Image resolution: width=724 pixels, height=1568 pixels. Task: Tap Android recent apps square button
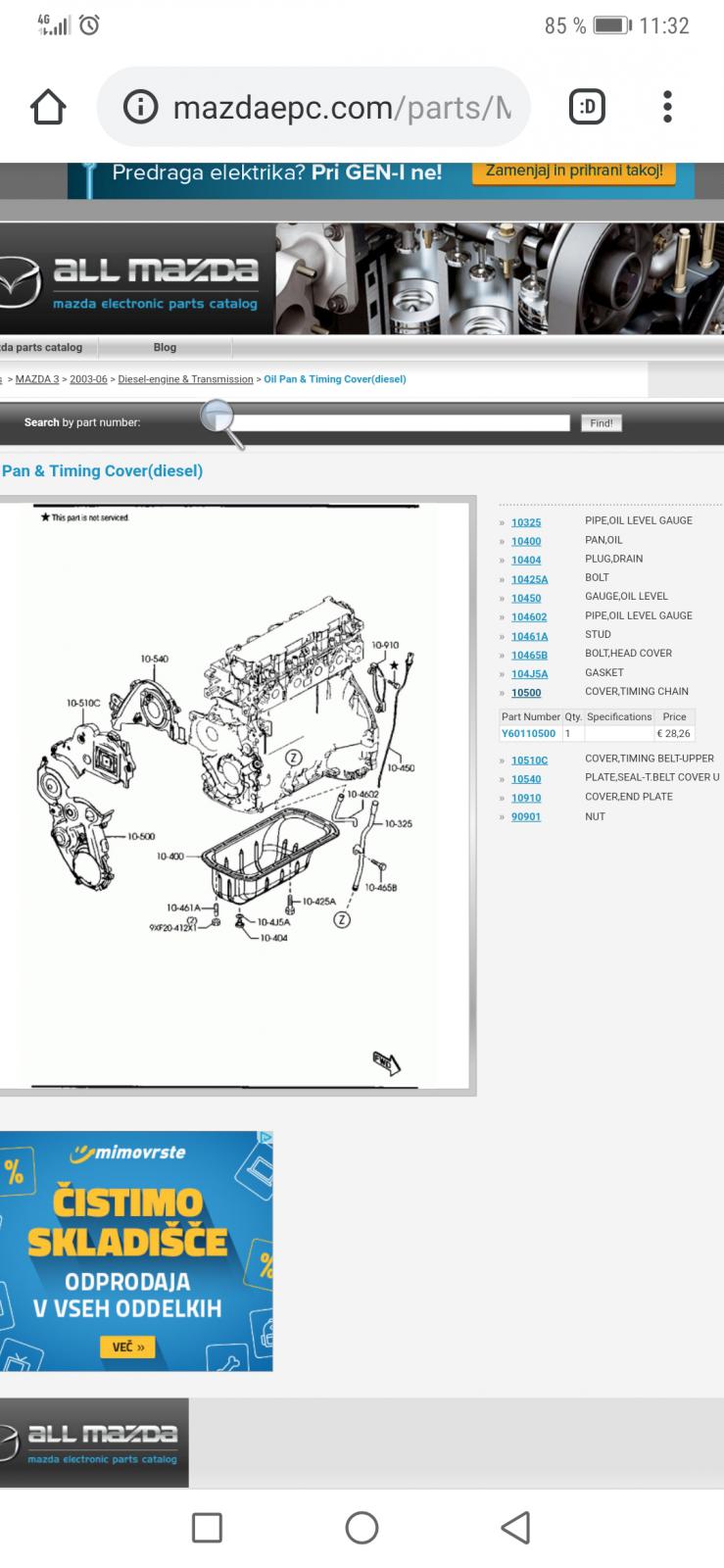207,1527
